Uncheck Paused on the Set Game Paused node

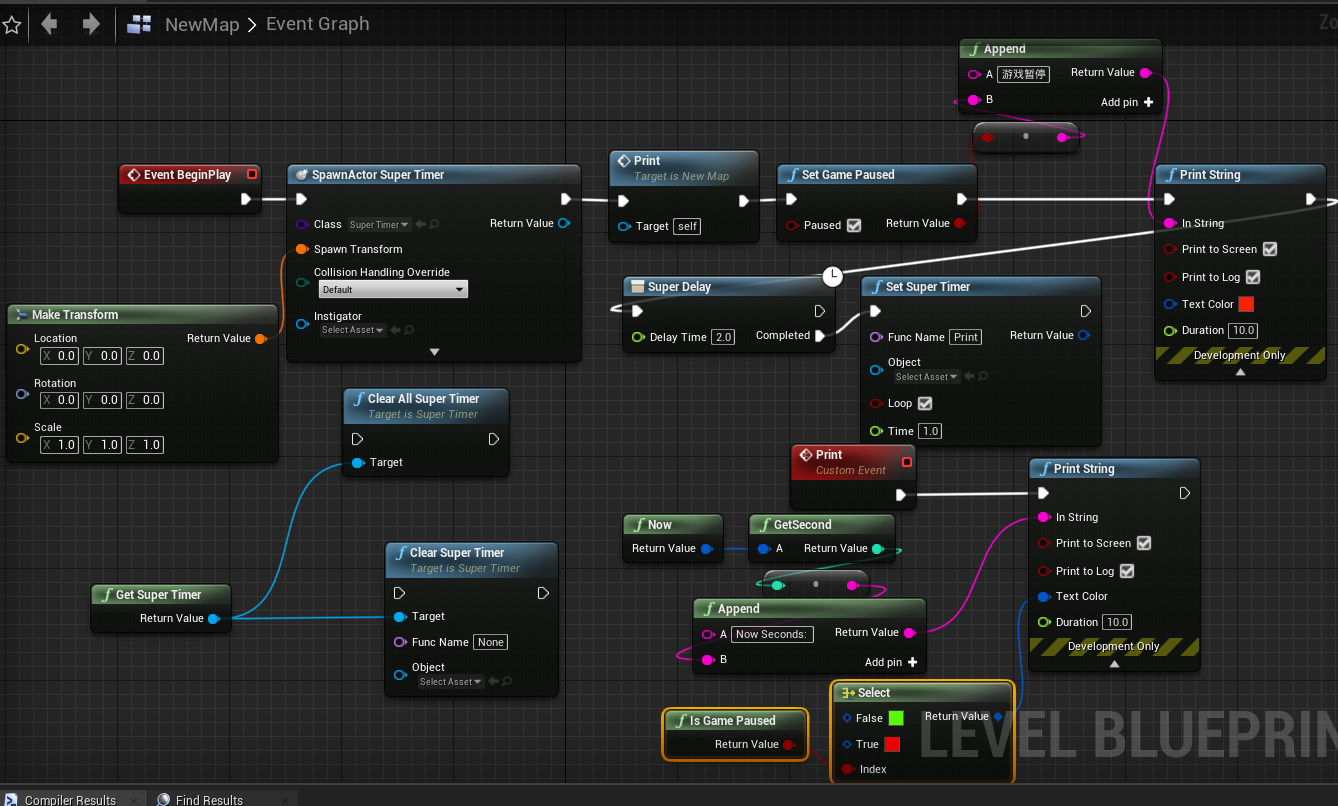click(853, 225)
